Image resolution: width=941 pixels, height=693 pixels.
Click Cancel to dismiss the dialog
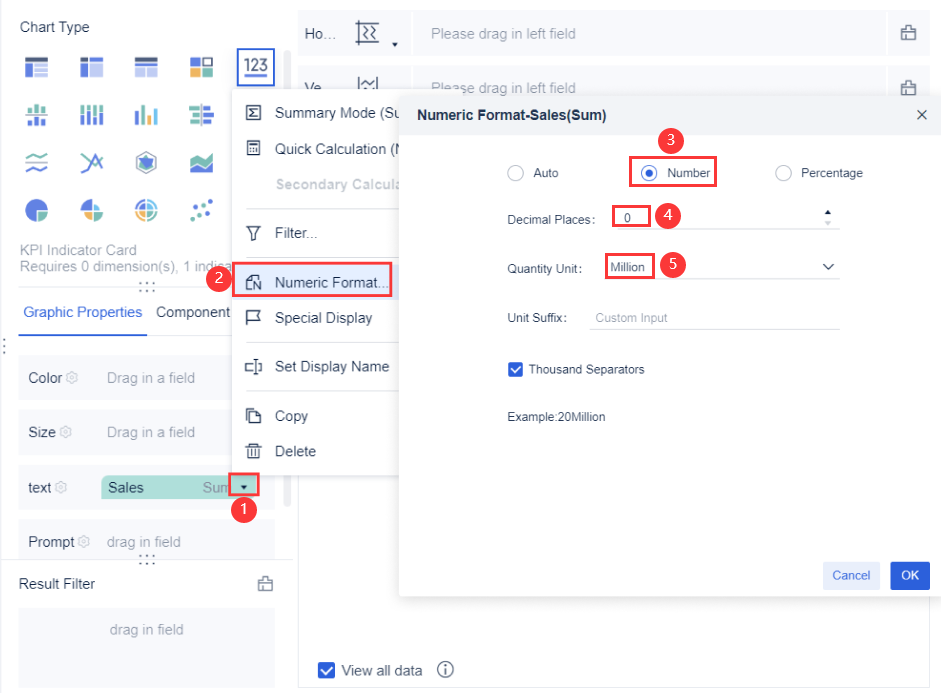(851, 575)
